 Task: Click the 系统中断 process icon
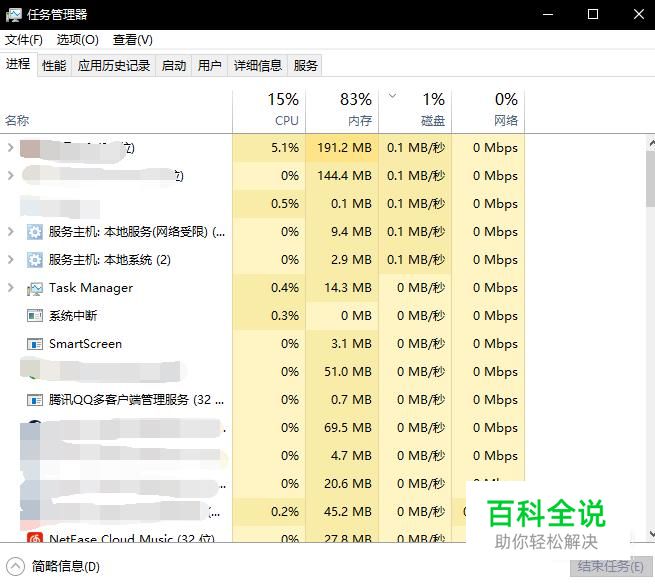pos(35,315)
